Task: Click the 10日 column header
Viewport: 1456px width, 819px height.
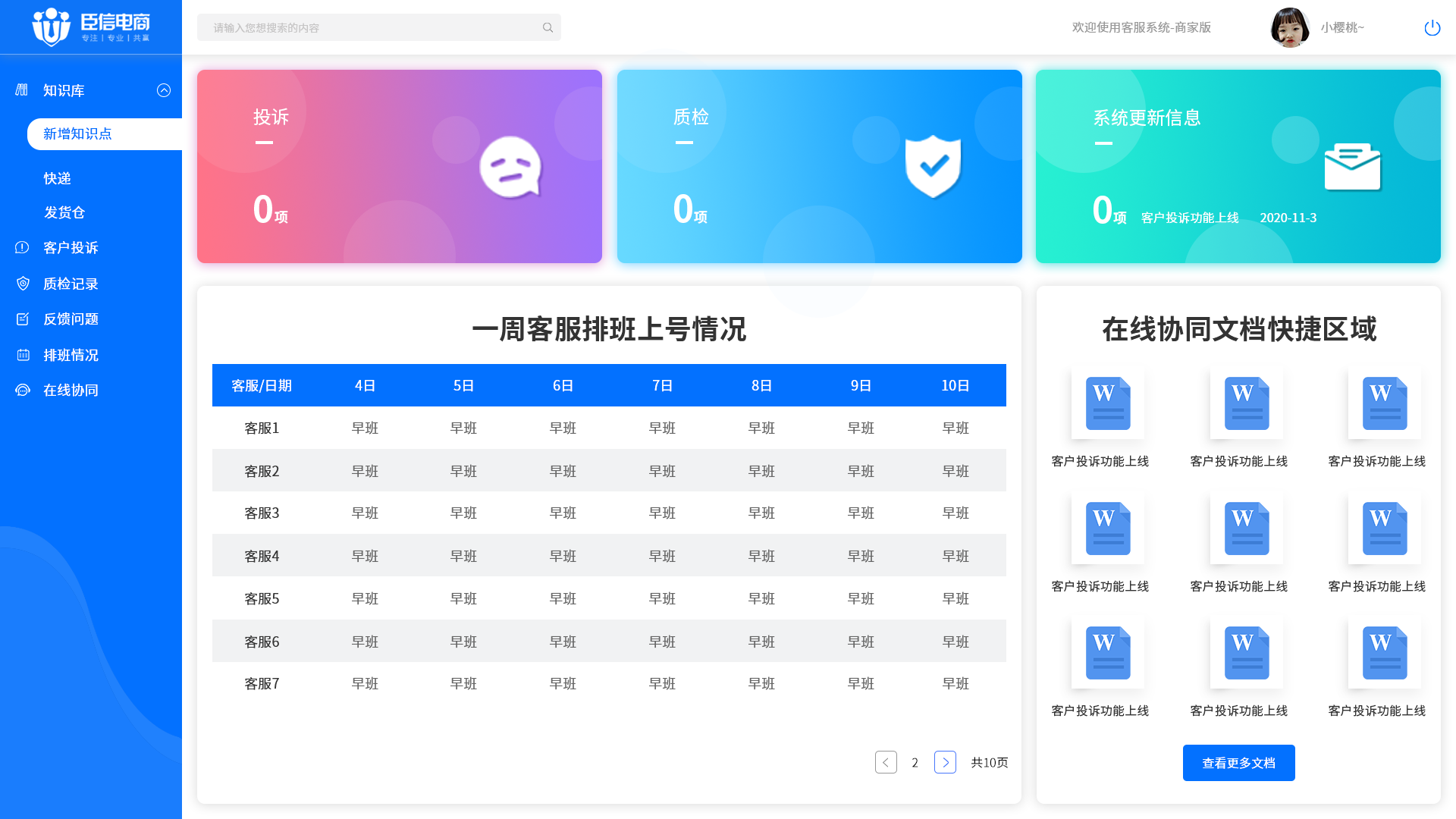Action: pyautogui.click(x=955, y=385)
